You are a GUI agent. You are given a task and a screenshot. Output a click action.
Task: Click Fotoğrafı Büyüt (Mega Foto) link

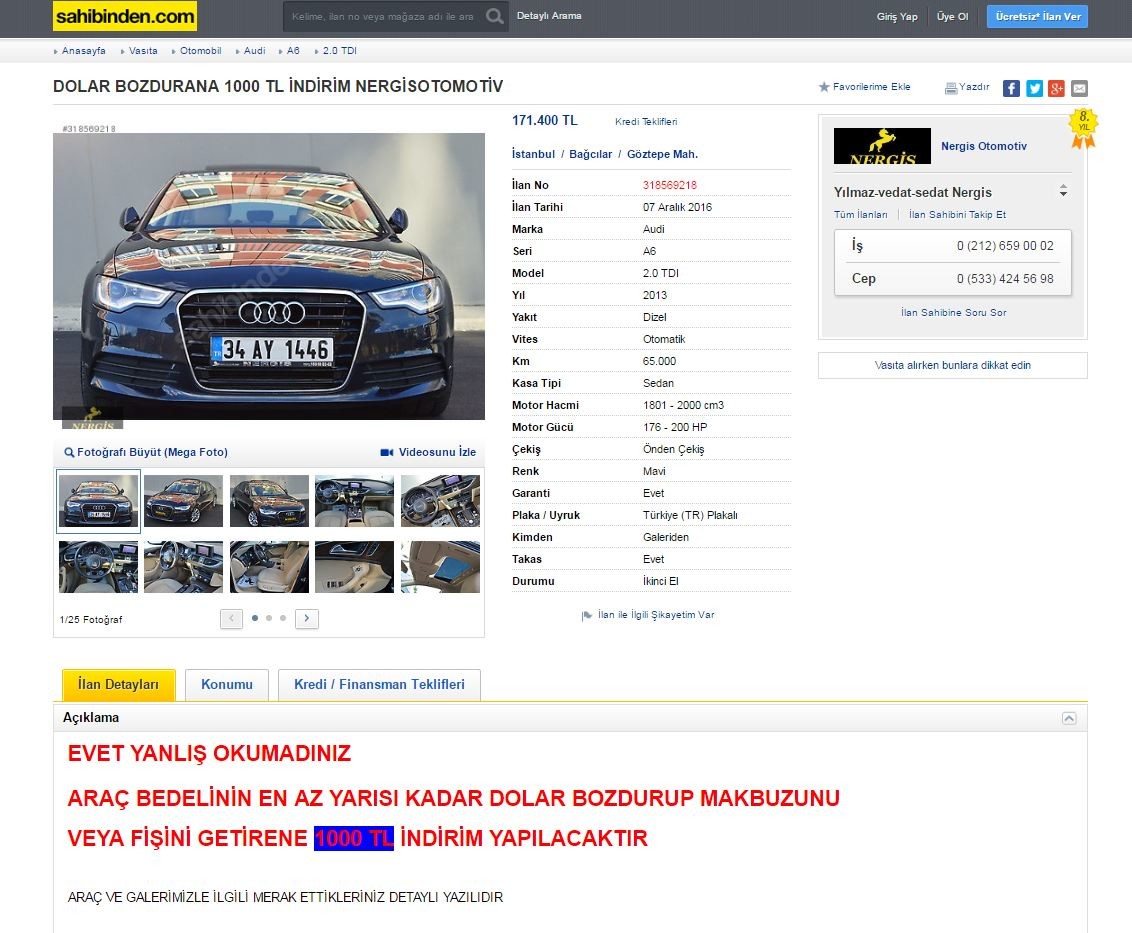[x=152, y=452]
